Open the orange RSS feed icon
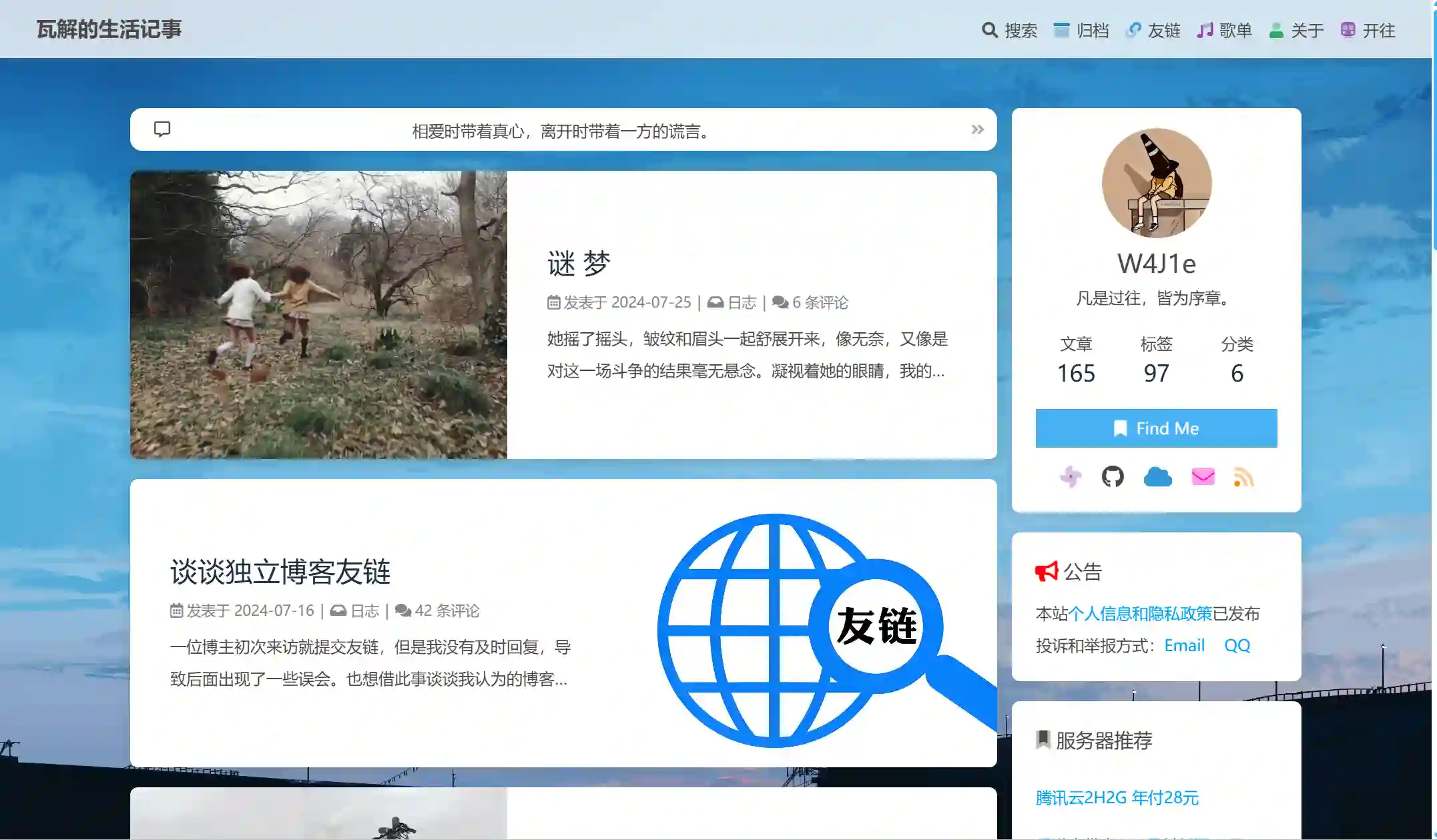Image resolution: width=1437 pixels, height=840 pixels. pyautogui.click(x=1243, y=477)
